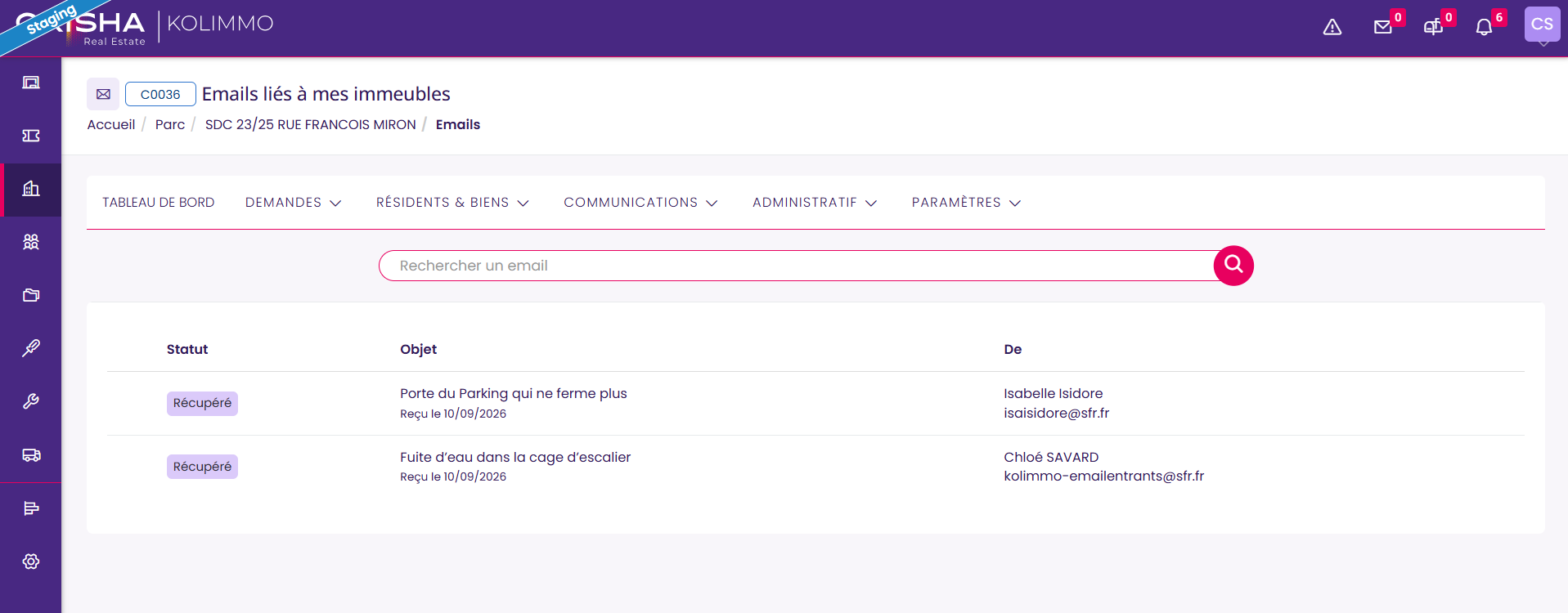Screen dimensions: 1568x613
Task: Click the wrench icon in sidebar
Action: coord(31,401)
